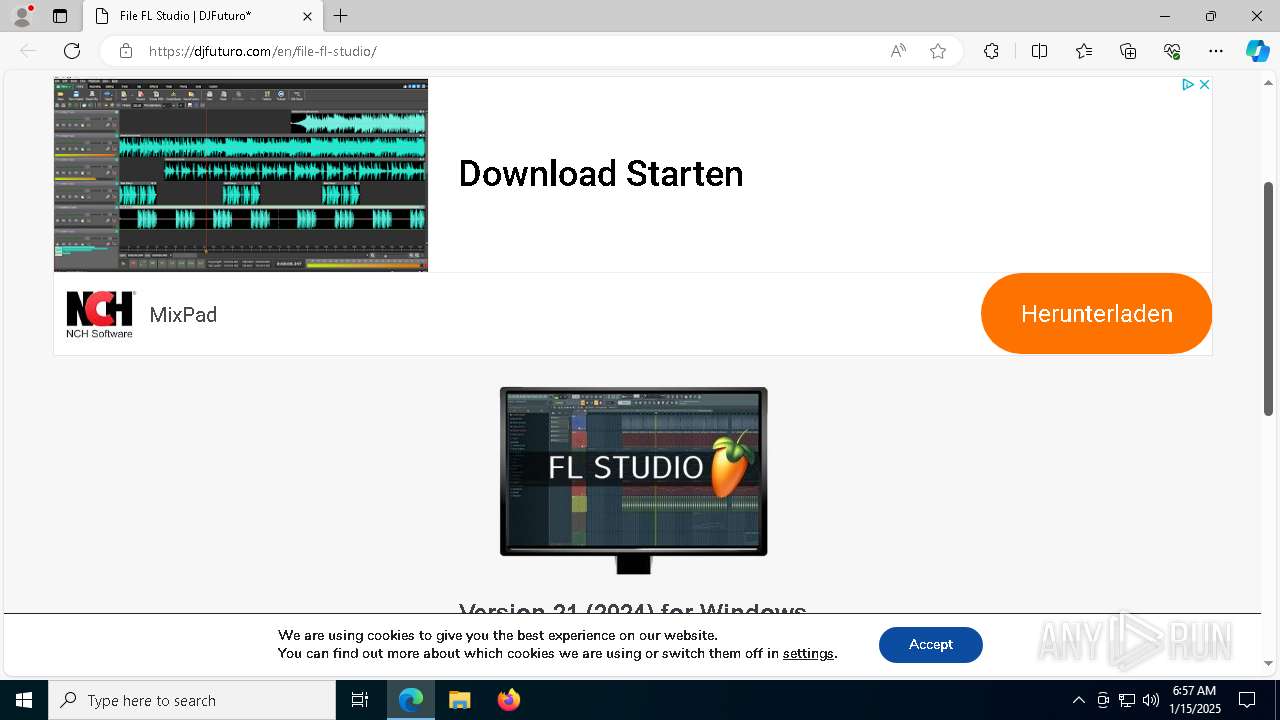Show hidden system tray icons
The width and height of the screenshot is (1280, 720).
pyautogui.click(x=1078, y=700)
